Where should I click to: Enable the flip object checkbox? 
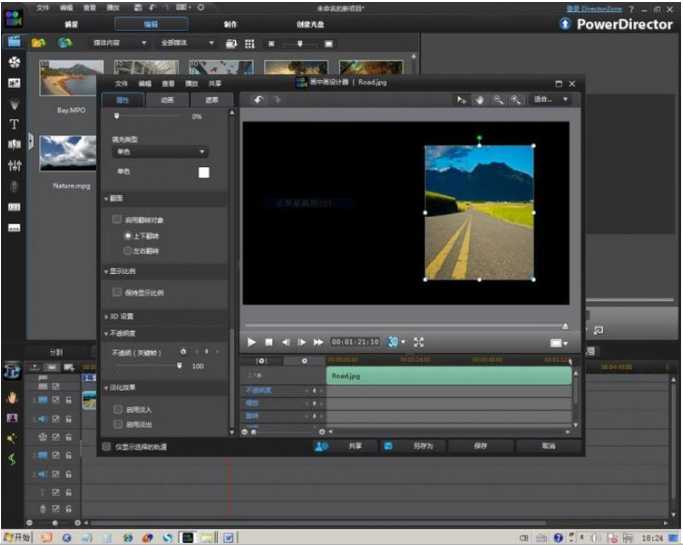[118, 218]
